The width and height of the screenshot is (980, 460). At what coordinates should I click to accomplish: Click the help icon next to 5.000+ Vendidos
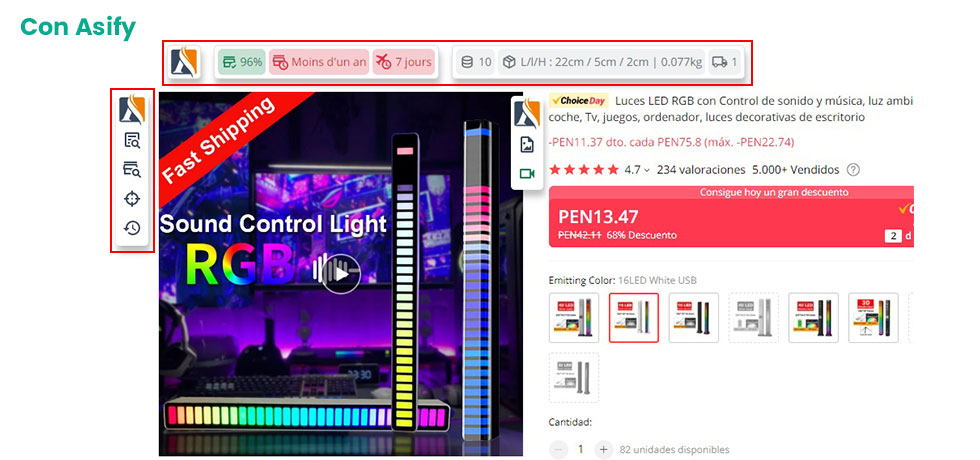(x=852, y=169)
